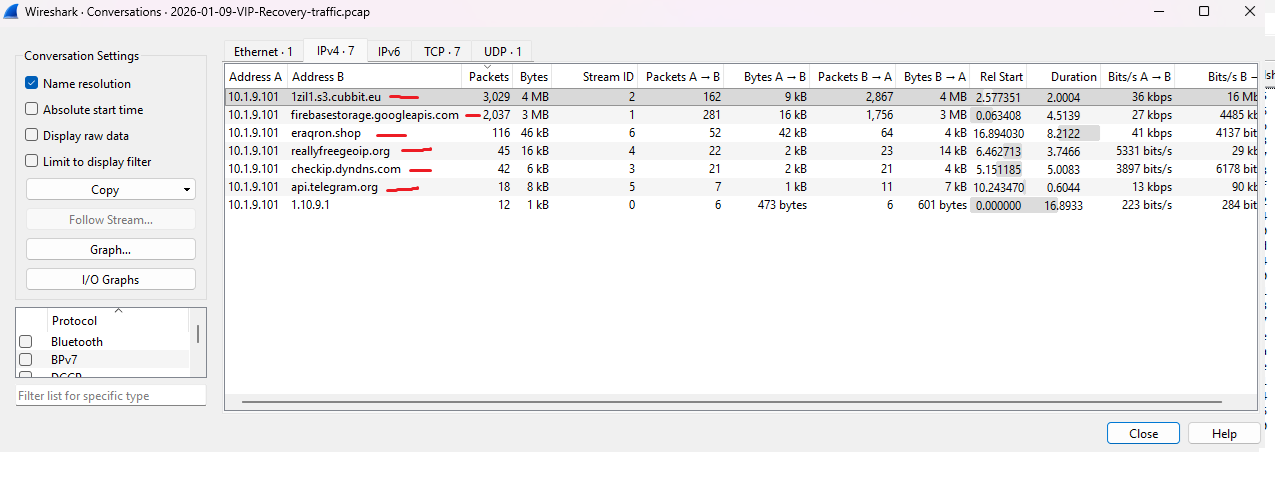The image size is (1275, 480).
Task: Focus the Filter list for specific type field
Action: 111,396
